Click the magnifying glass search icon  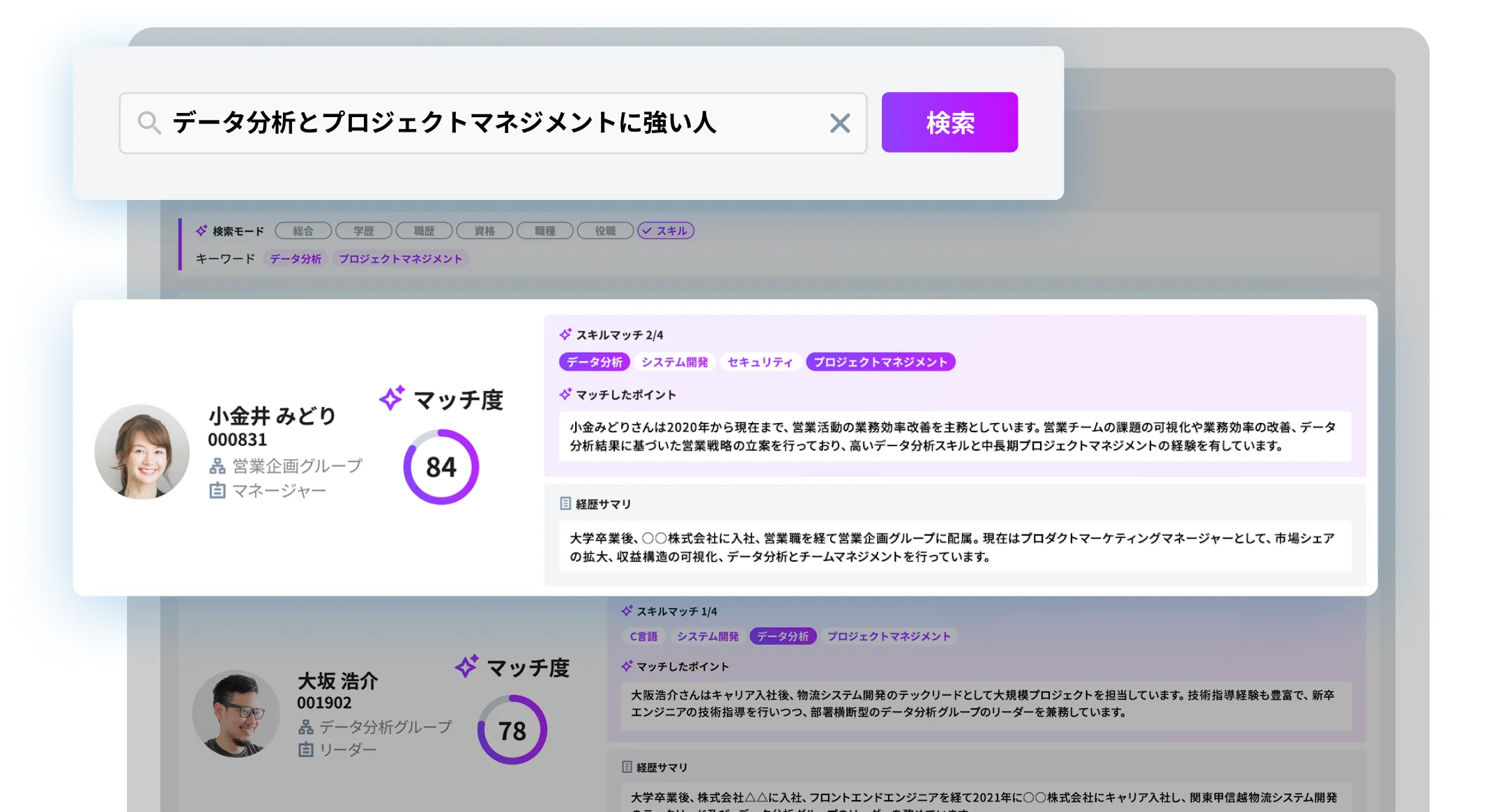[149, 123]
